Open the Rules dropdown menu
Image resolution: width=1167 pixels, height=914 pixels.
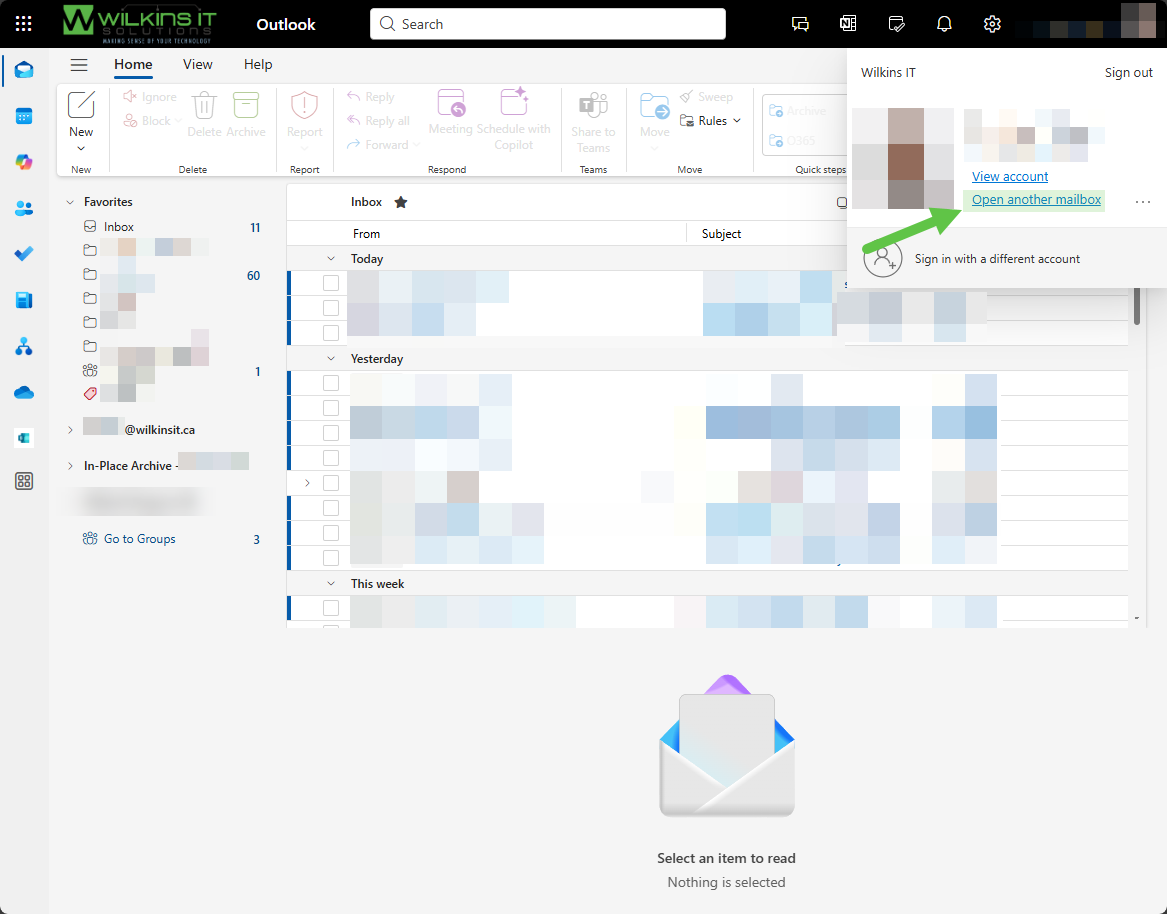tap(711, 121)
